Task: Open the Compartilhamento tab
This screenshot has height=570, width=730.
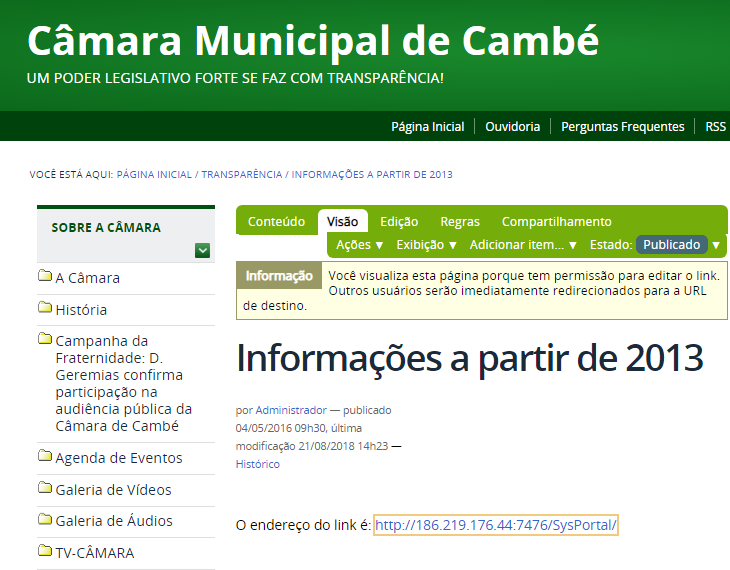Action: [556, 222]
